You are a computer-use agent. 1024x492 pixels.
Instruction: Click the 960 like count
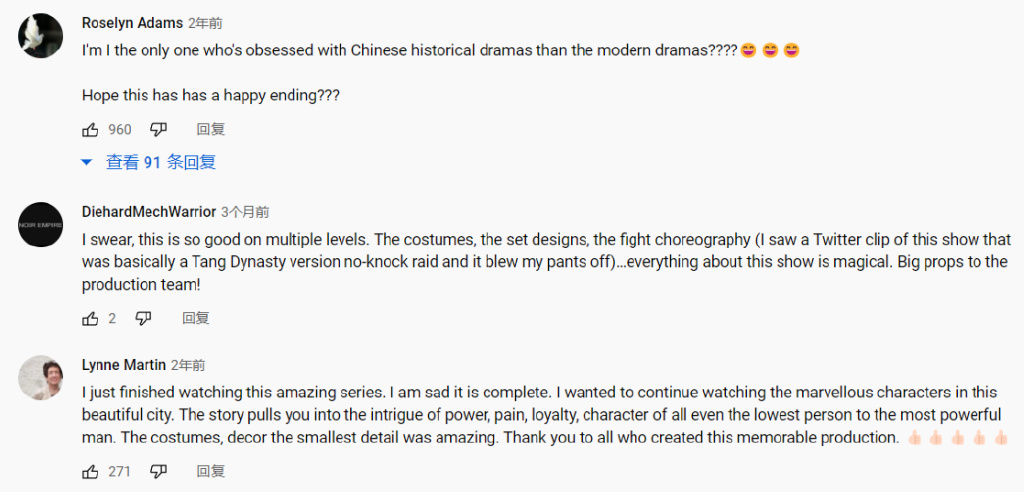[120, 129]
